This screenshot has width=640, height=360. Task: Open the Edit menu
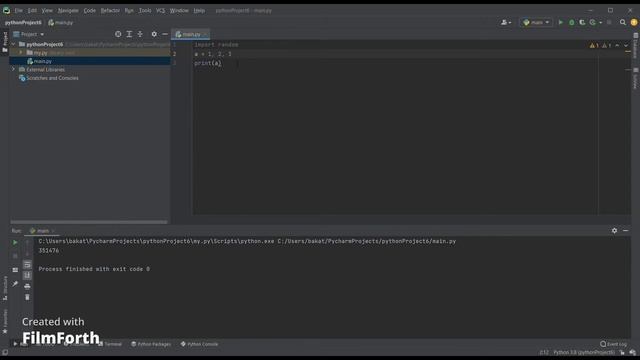click(32, 11)
